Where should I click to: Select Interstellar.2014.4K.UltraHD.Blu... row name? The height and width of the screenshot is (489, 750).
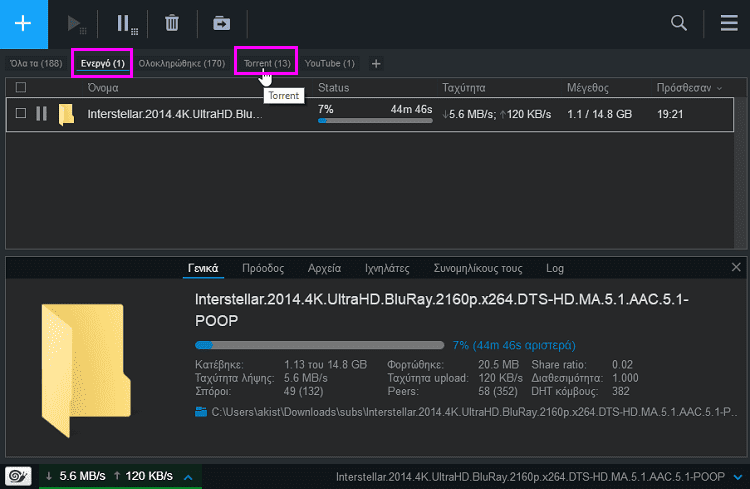[175, 114]
